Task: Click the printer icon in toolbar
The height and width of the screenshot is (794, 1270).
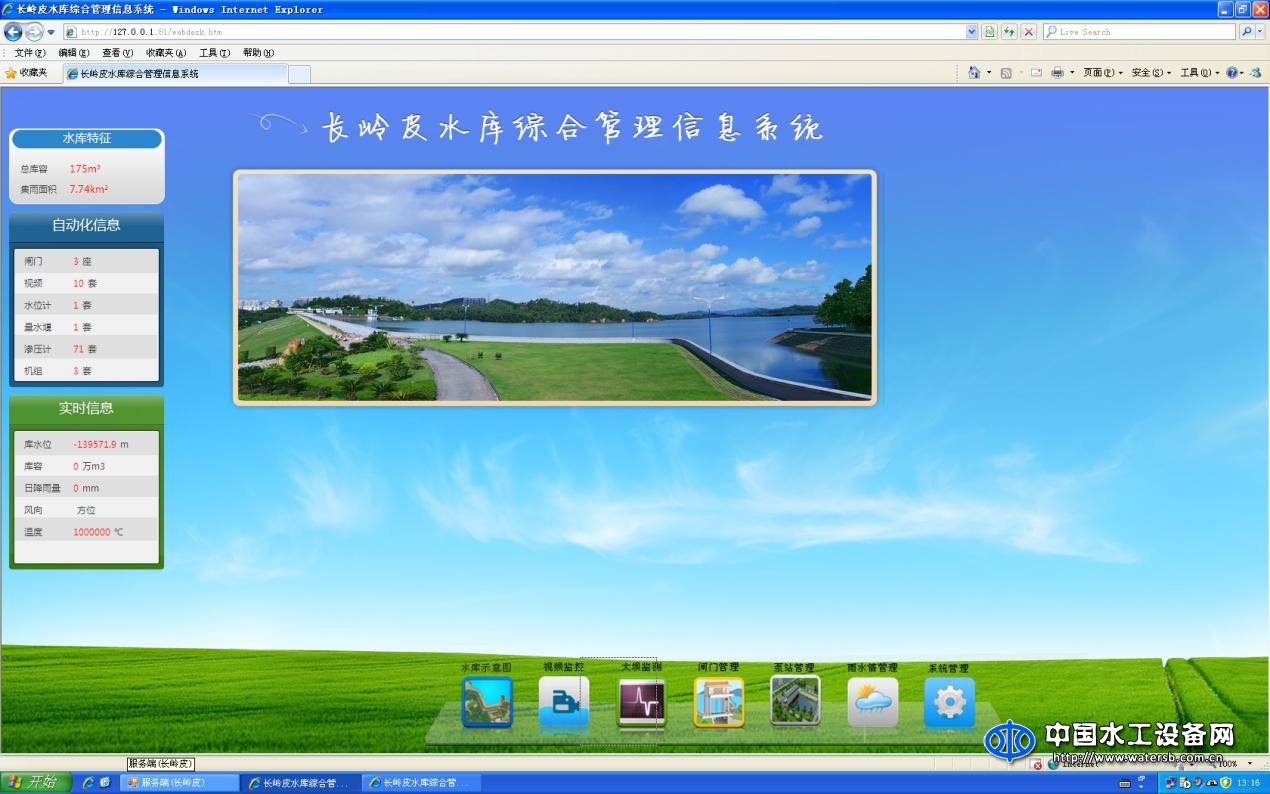Action: (1057, 73)
